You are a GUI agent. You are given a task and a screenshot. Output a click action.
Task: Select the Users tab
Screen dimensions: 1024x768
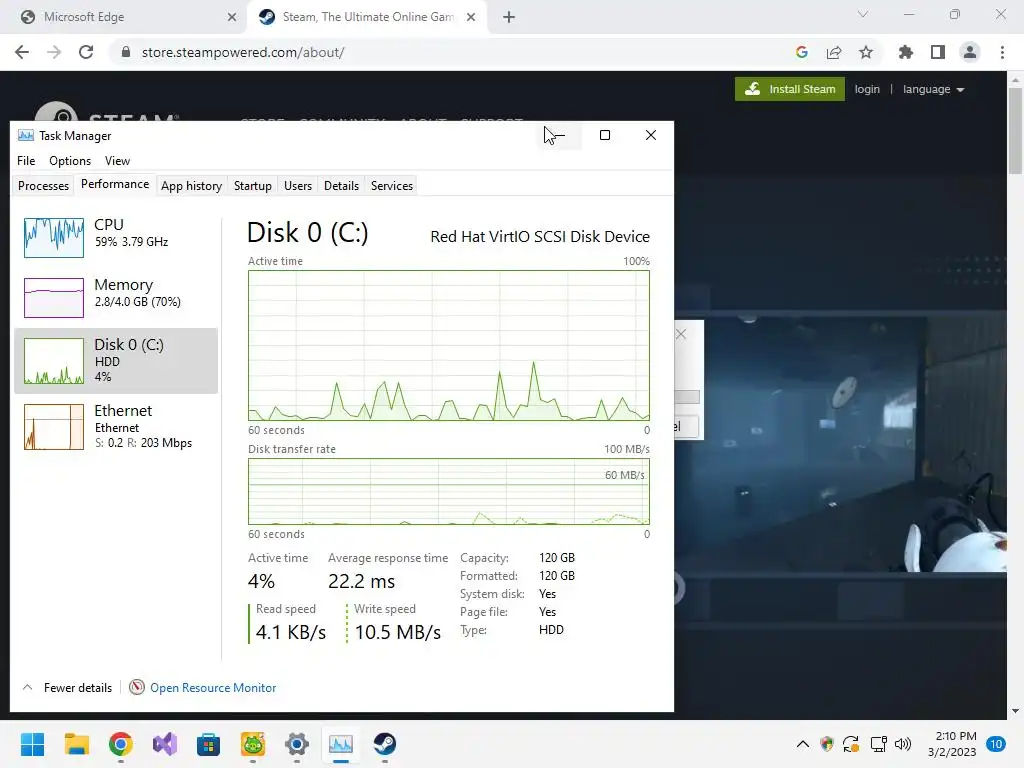[x=298, y=186]
